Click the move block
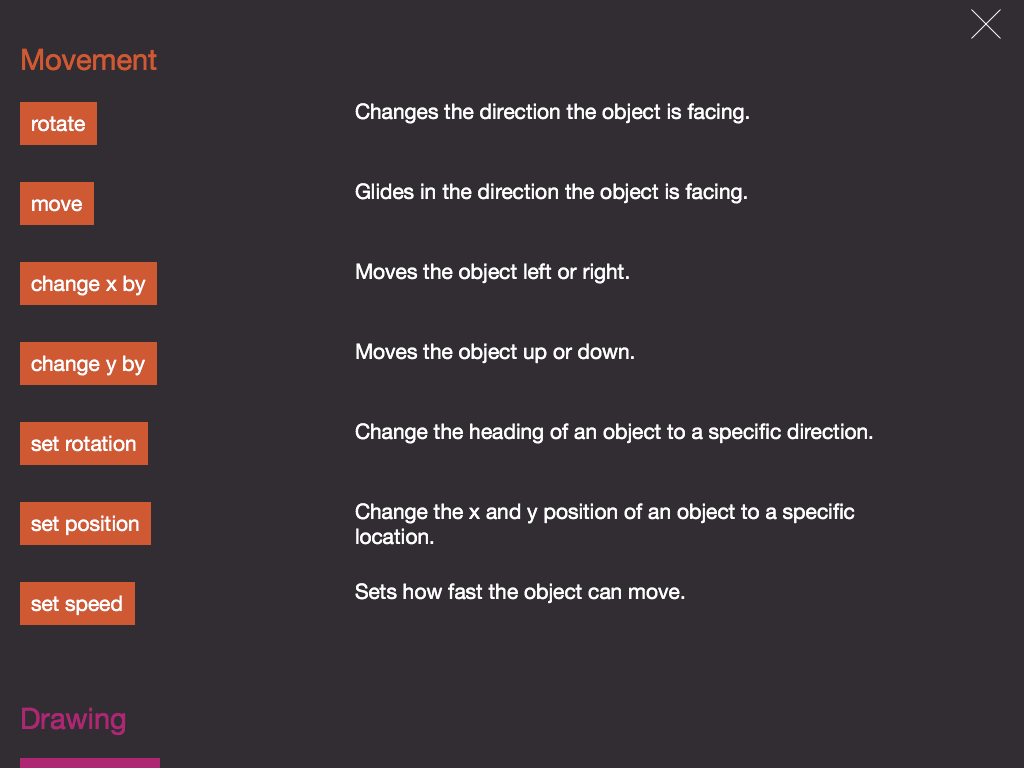This screenshot has height=768, width=1024. pos(57,204)
